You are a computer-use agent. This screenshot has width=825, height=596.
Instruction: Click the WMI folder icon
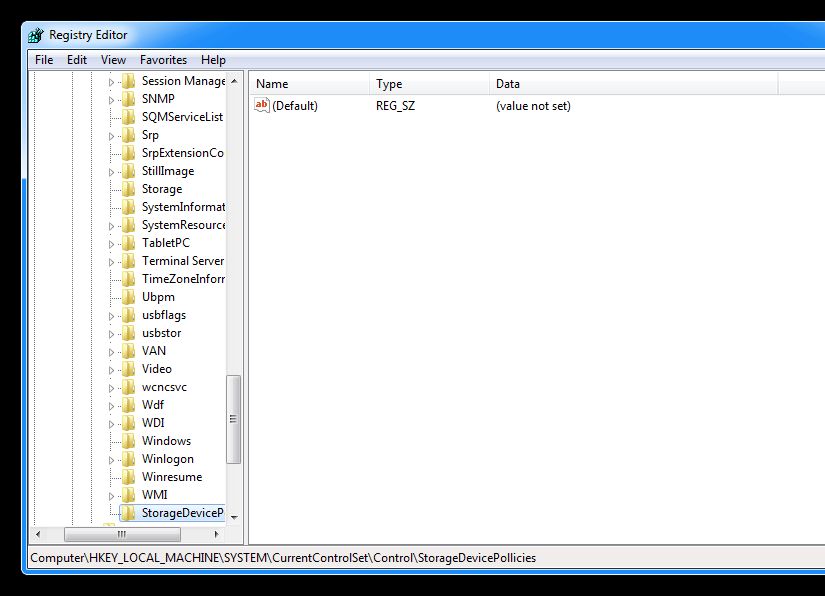pos(128,495)
